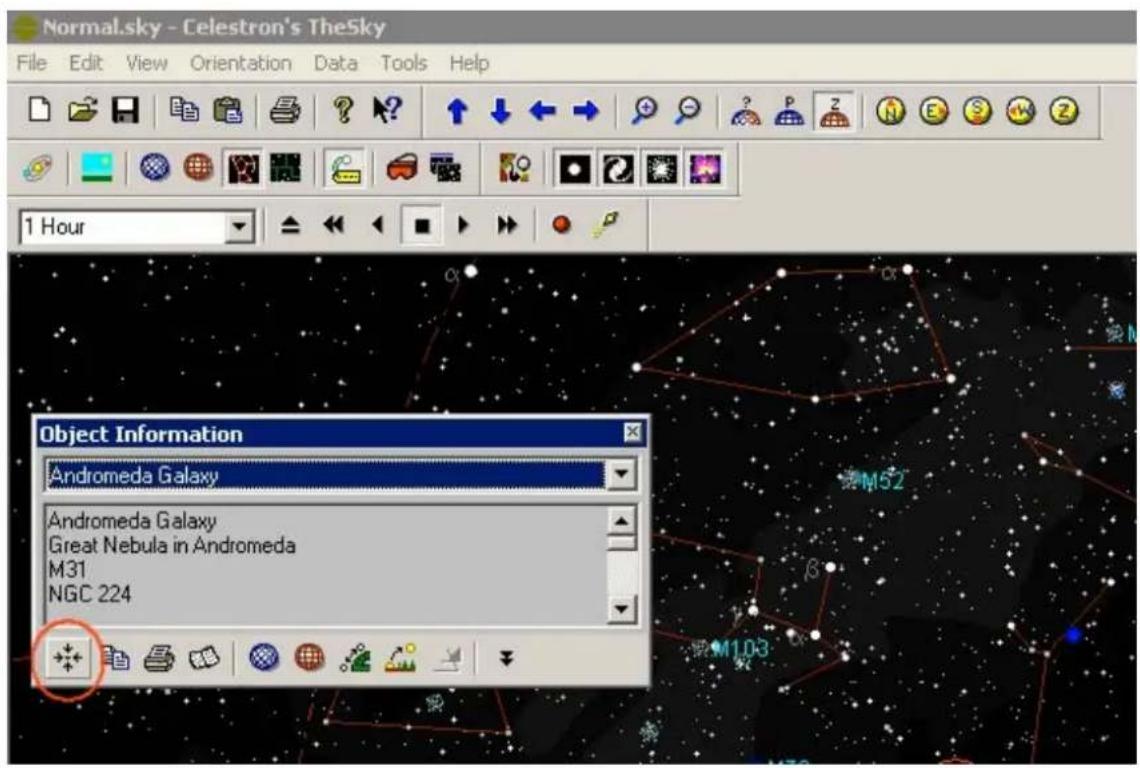The width and height of the screenshot is (1140, 768).
Task: Toggle horizon display icon
Action: [x=97, y=168]
